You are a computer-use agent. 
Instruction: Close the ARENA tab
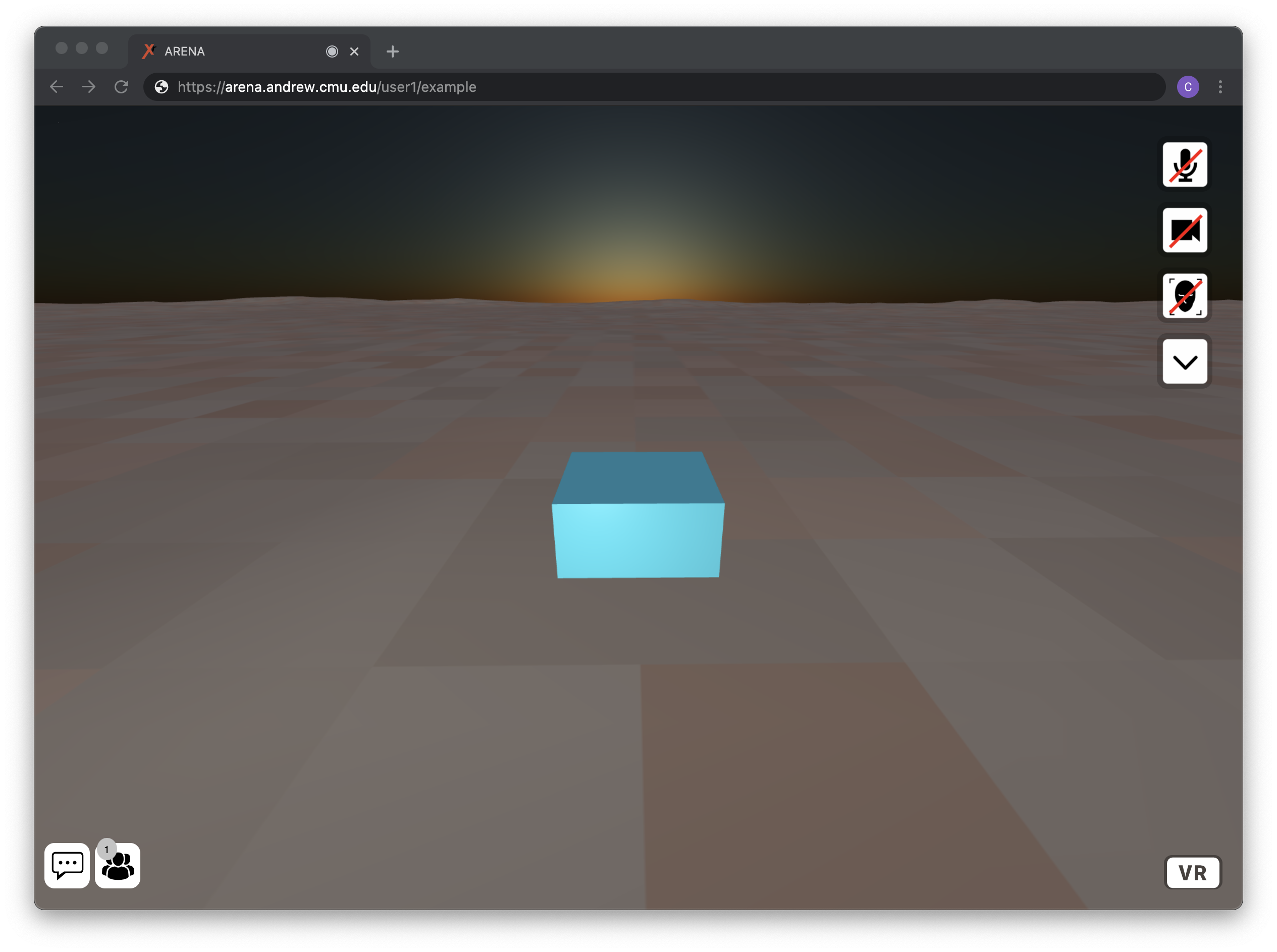pyautogui.click(x=354, y=51)
